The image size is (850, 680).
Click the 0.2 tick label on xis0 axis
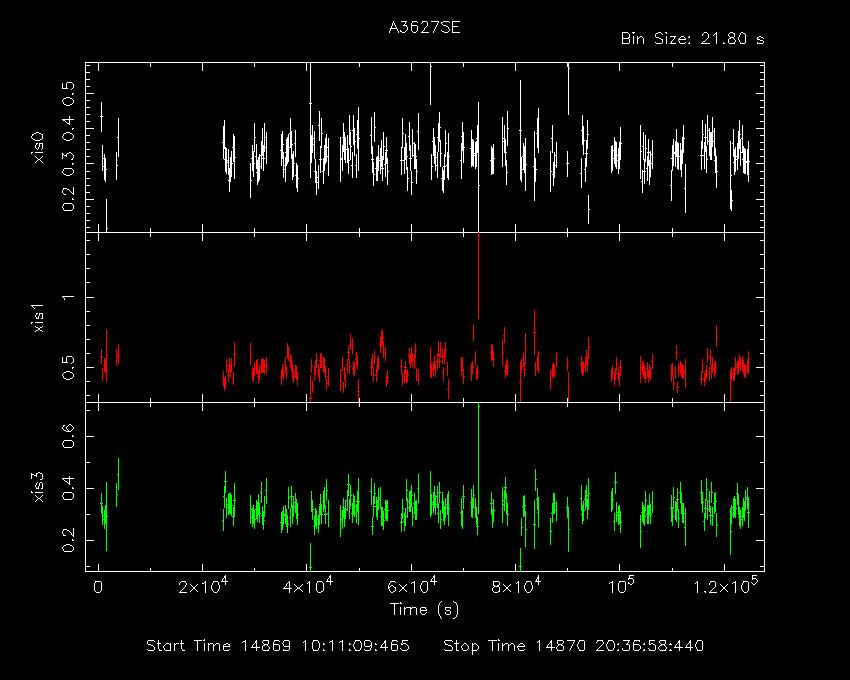click(68, 199)
